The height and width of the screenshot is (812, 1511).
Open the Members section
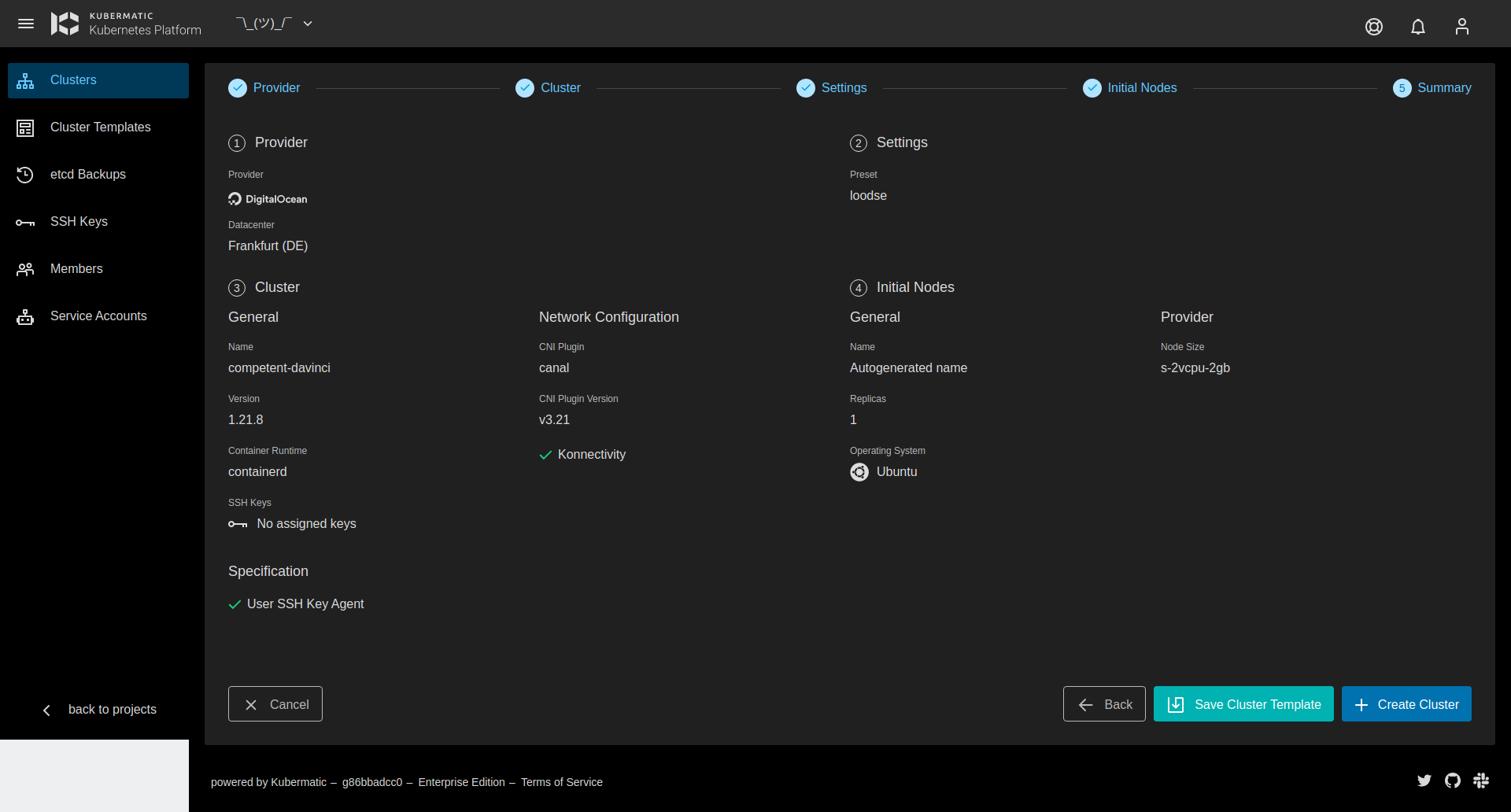pyautogui.click(x=76, y=268)
